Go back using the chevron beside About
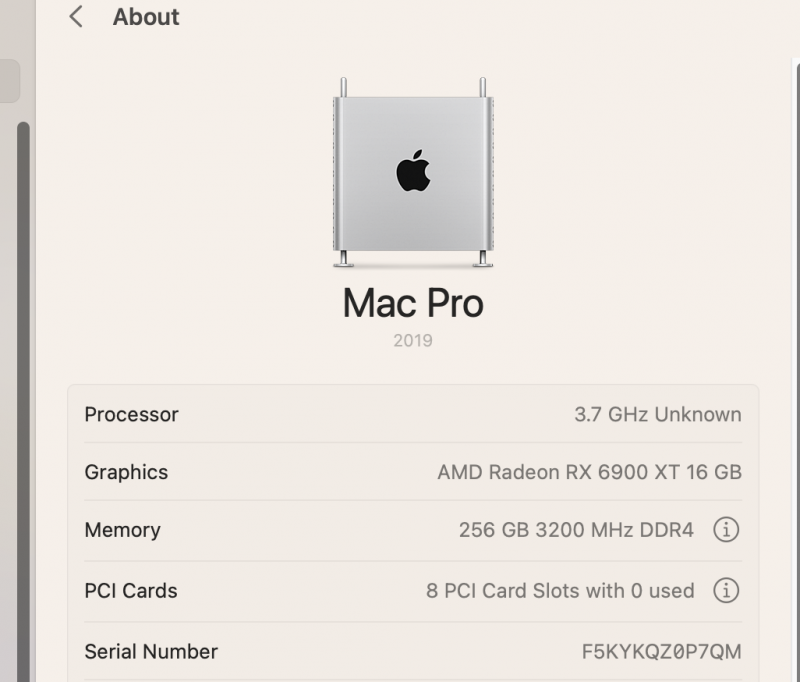Image resolution: width=800 pixels, height=682 pixels. click(x=76, y=17)
